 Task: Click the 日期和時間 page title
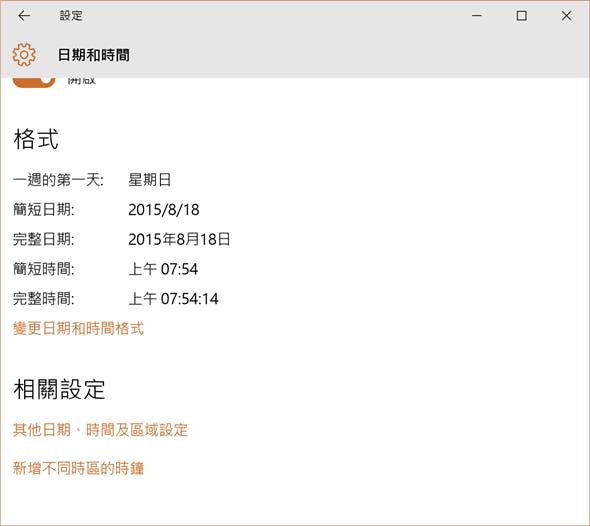93,55
